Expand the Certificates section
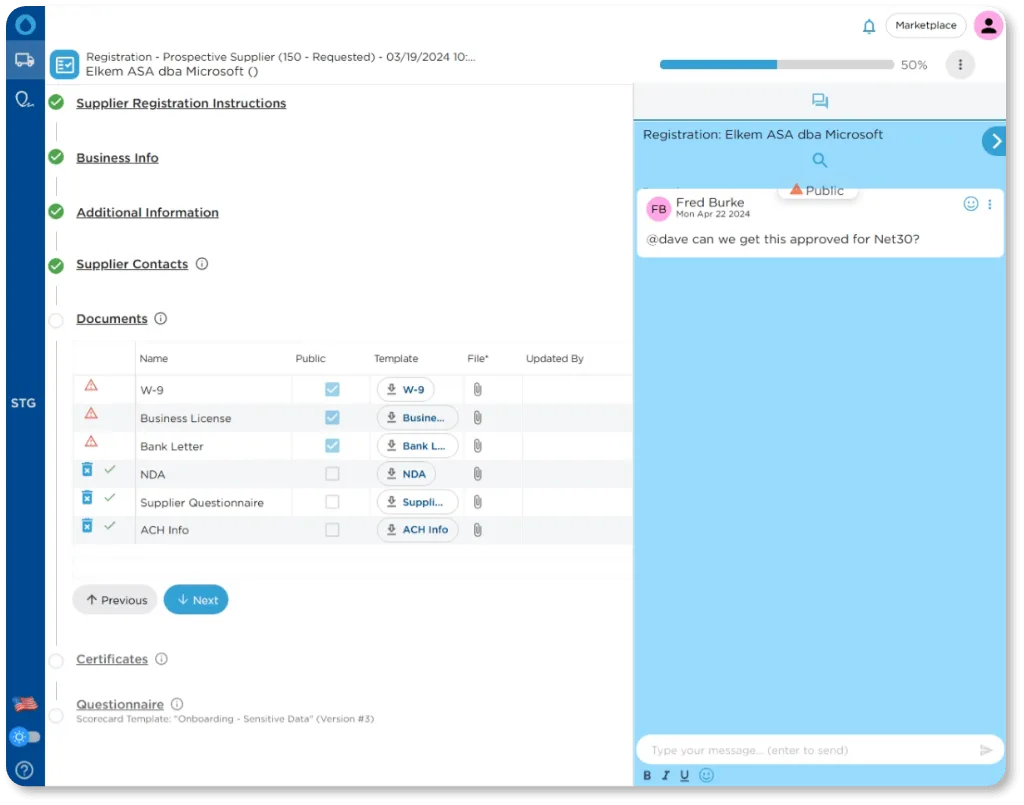The image size is (1024, 805). (112, 660)
